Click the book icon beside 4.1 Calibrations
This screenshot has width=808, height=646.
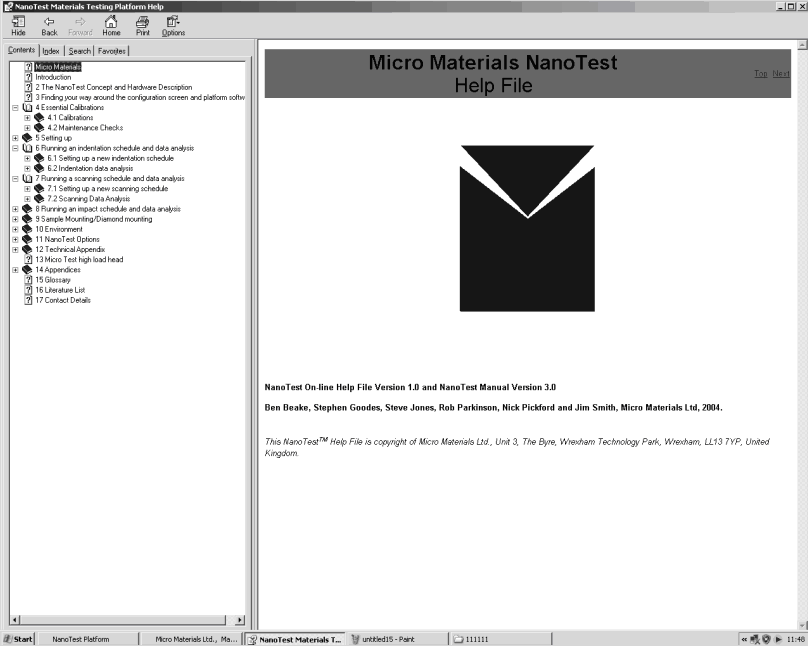[39, 118]
